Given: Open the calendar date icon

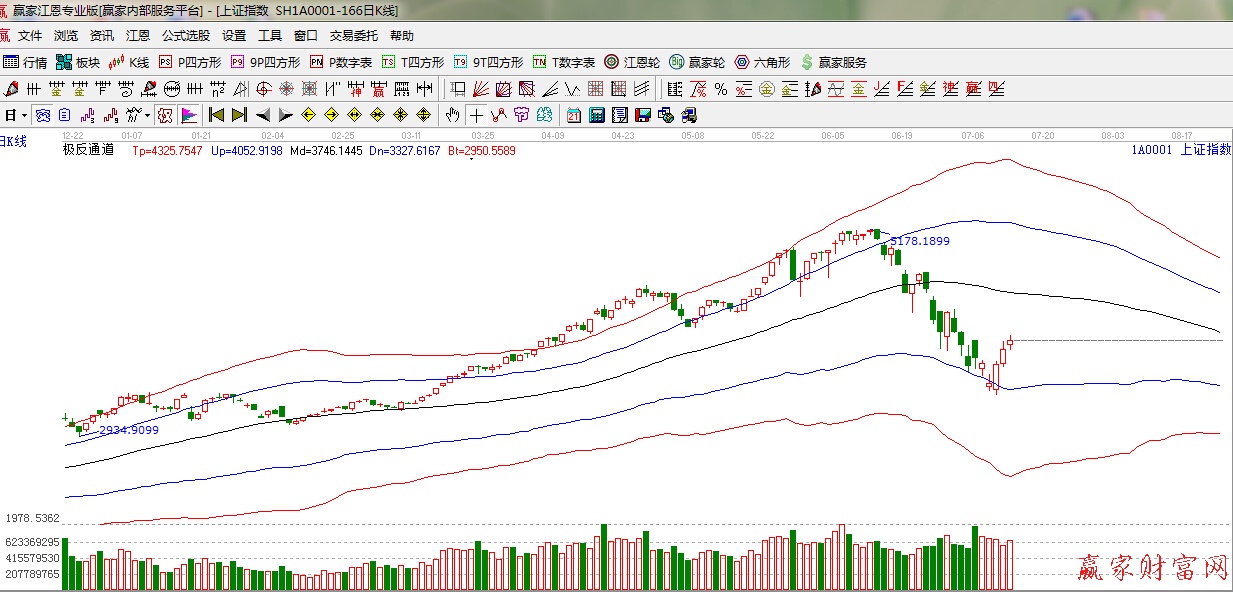Looking at the screenshot, I should 574,114.
